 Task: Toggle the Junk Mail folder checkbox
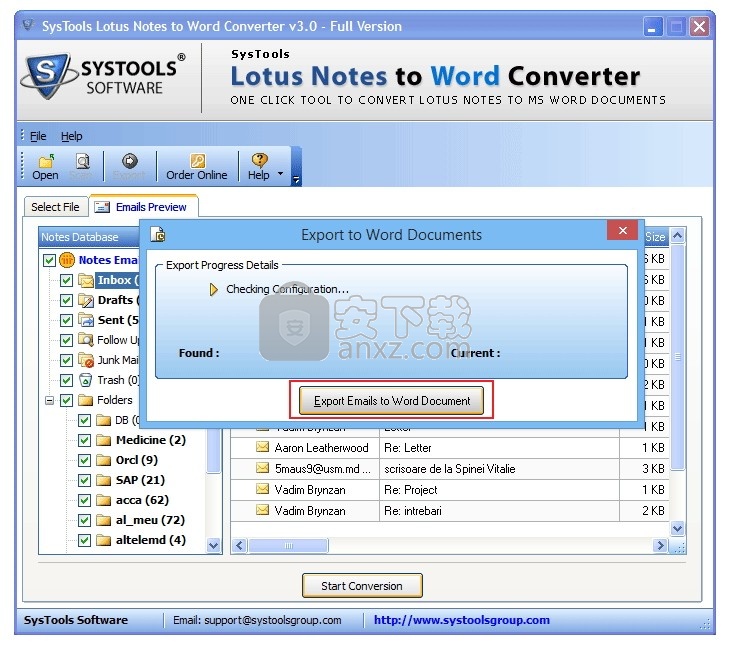click(67, 360)
